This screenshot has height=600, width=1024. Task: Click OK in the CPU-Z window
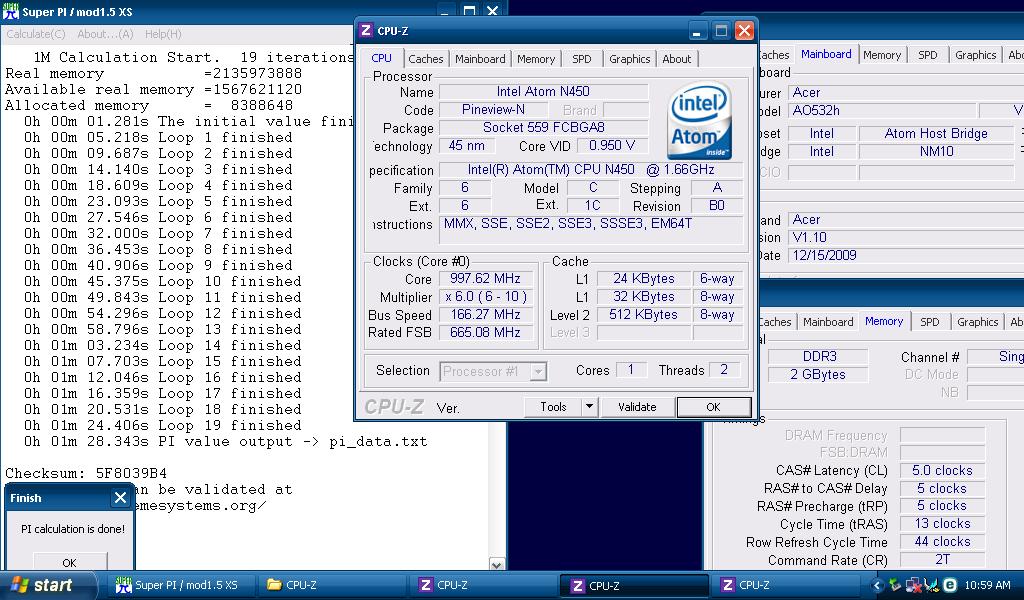[x=713, y=407]
